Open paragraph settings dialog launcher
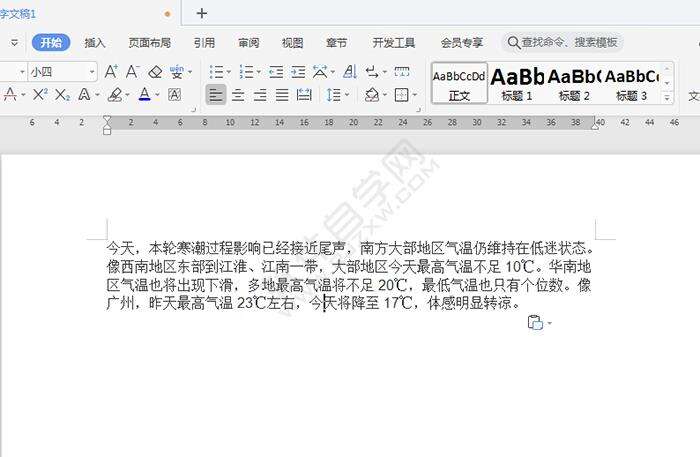Screen dimensions: 700x457 tap(419, 109)
